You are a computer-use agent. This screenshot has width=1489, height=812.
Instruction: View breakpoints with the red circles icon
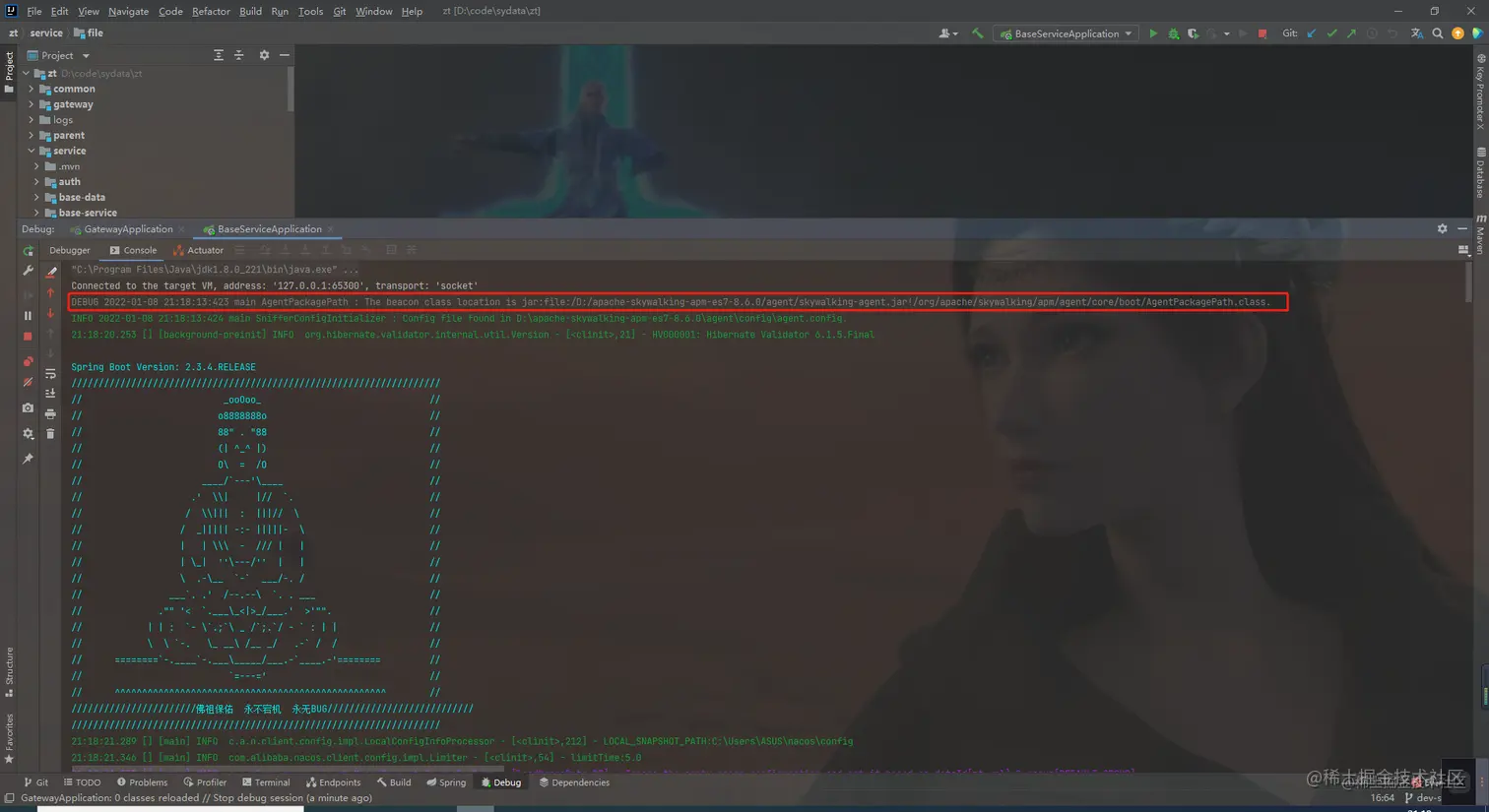click(28, 361)
